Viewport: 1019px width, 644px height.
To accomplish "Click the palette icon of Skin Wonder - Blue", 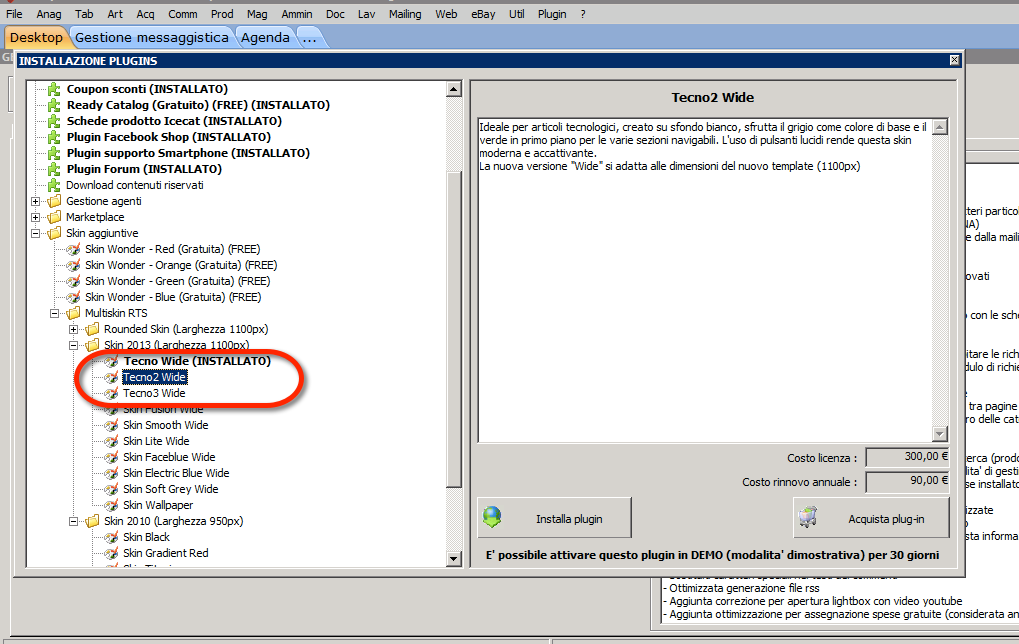I will click(73, 298).
